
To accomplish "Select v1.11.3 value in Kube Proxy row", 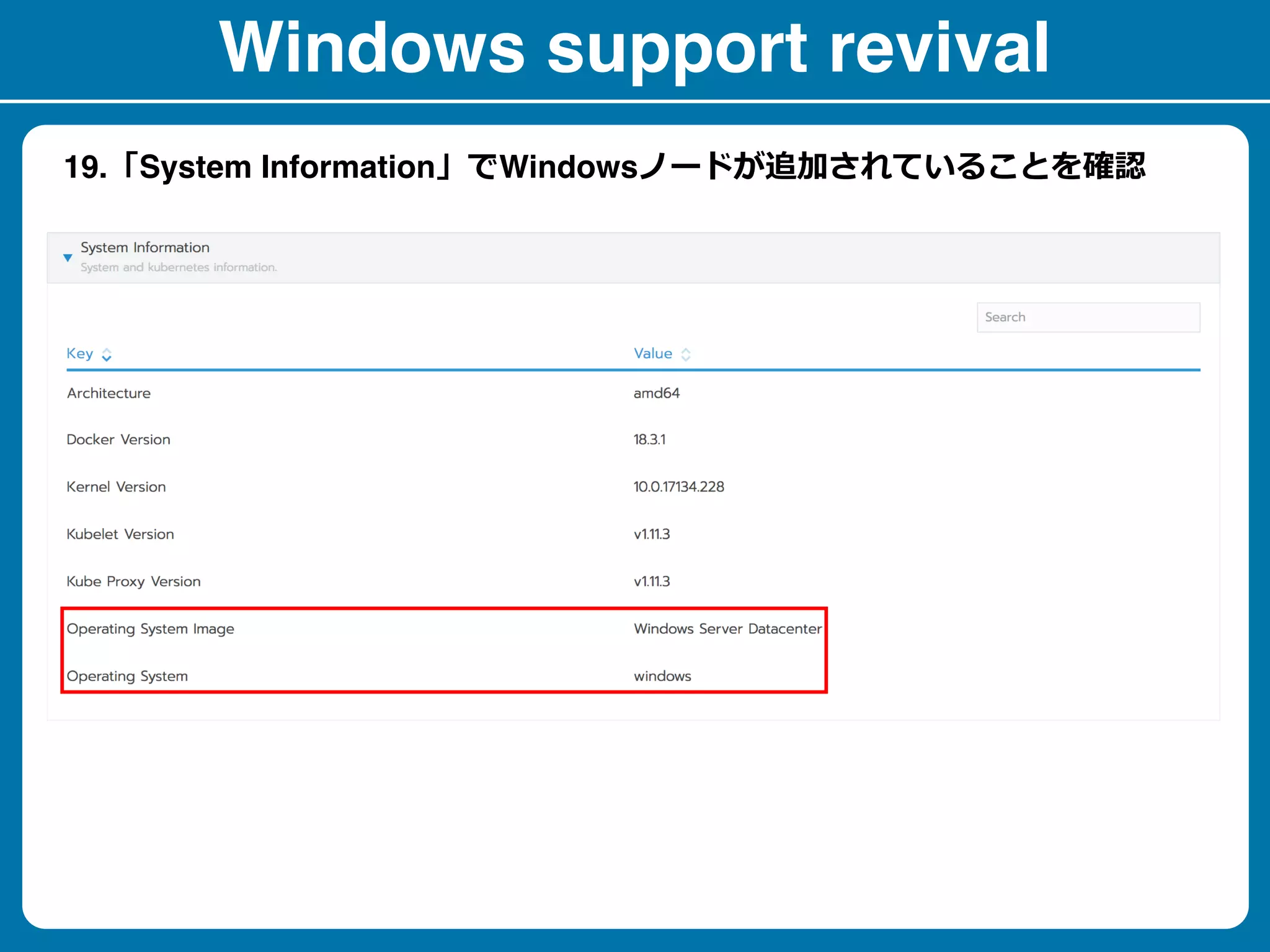I will tap(652, 581).
